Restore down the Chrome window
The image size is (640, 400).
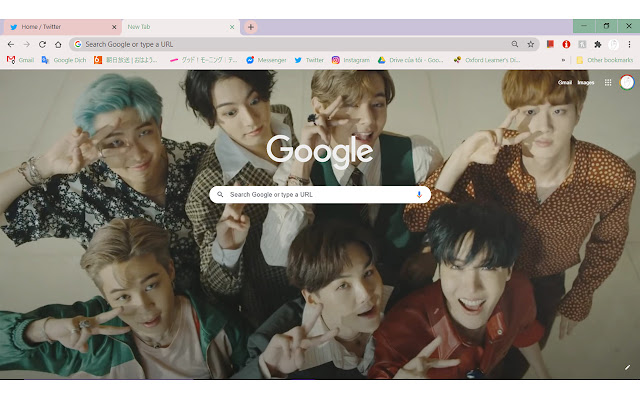pos(606,26)
